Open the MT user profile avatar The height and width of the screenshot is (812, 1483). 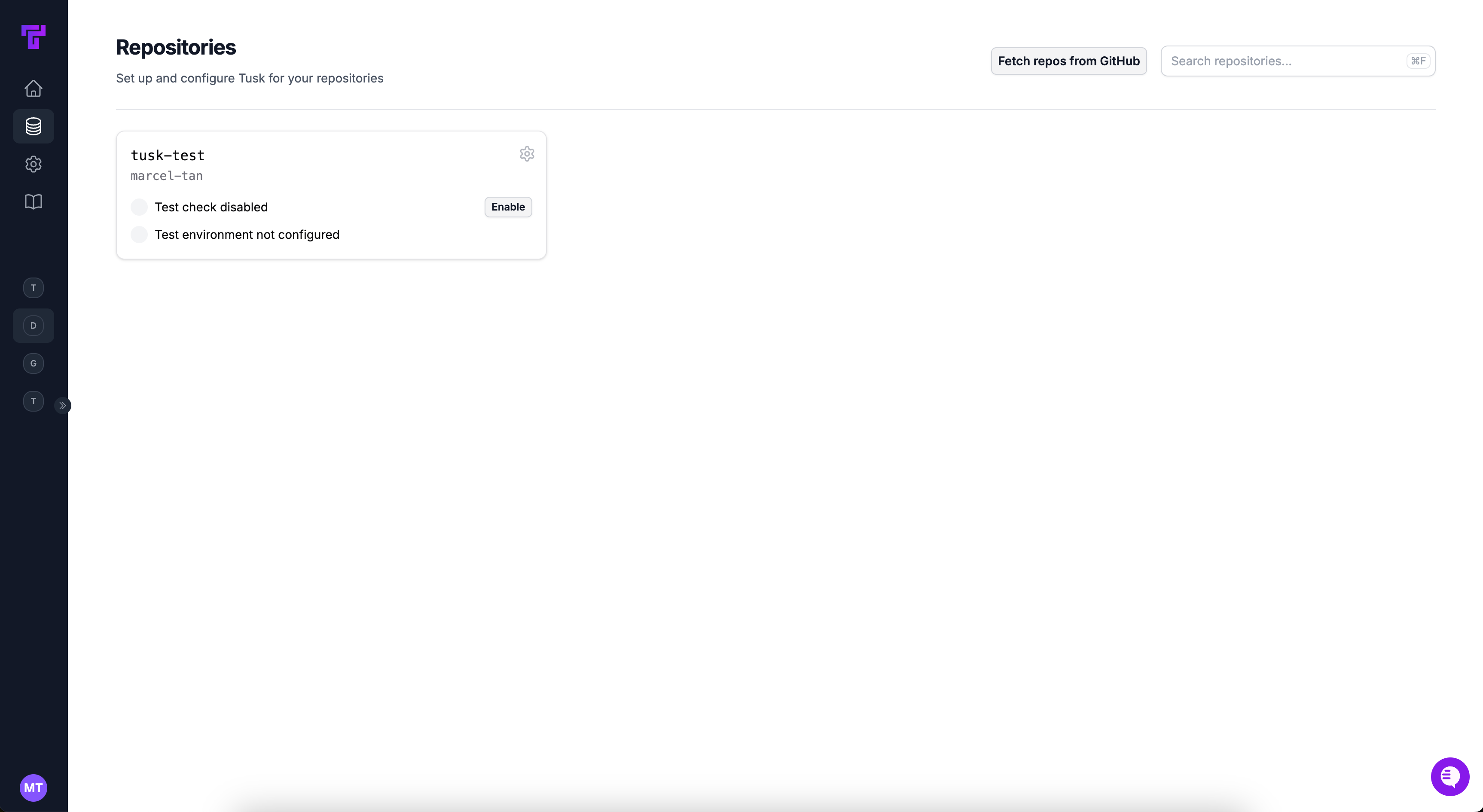34,788
